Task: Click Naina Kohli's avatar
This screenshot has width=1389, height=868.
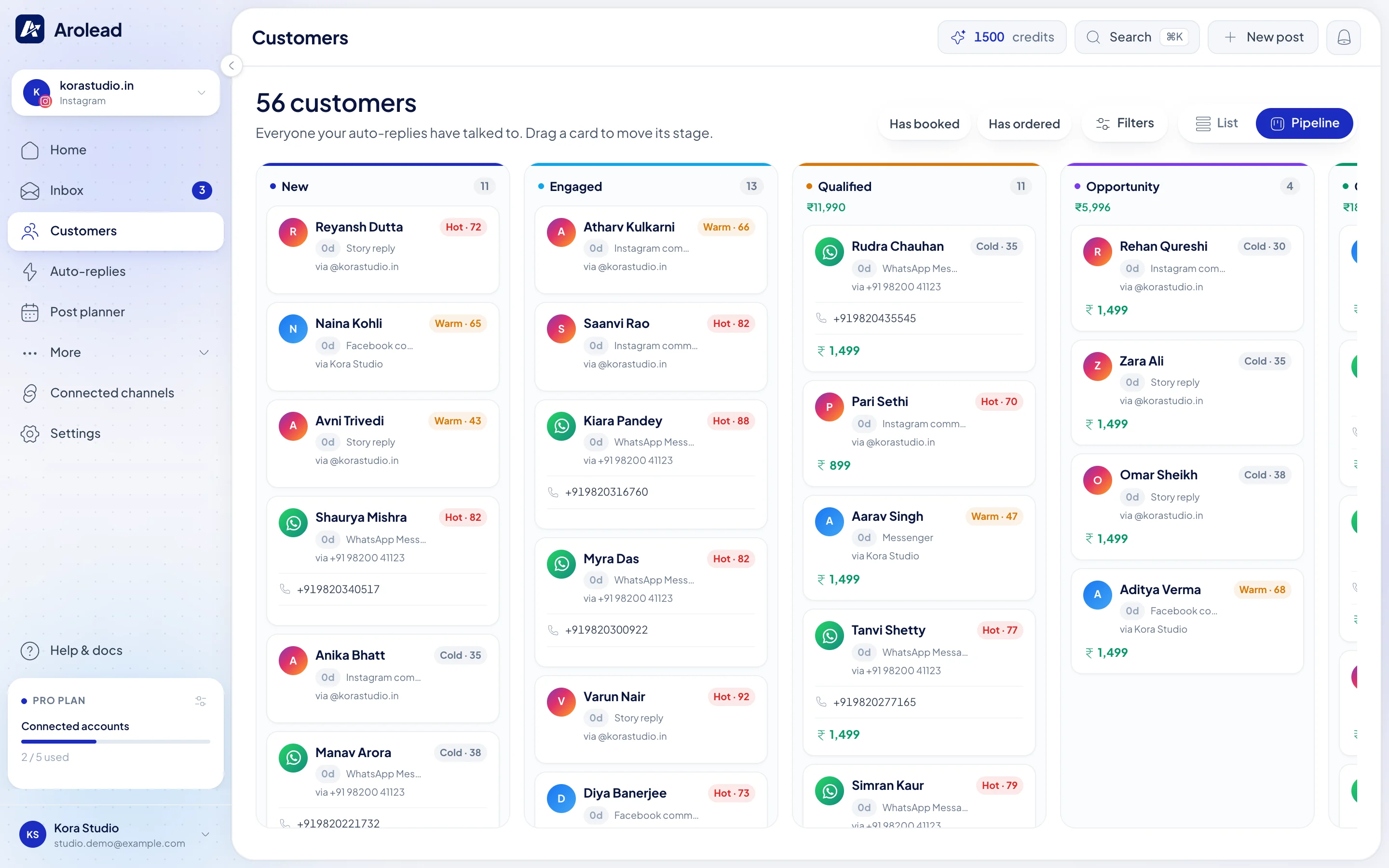Action: (x=293, y=329)
